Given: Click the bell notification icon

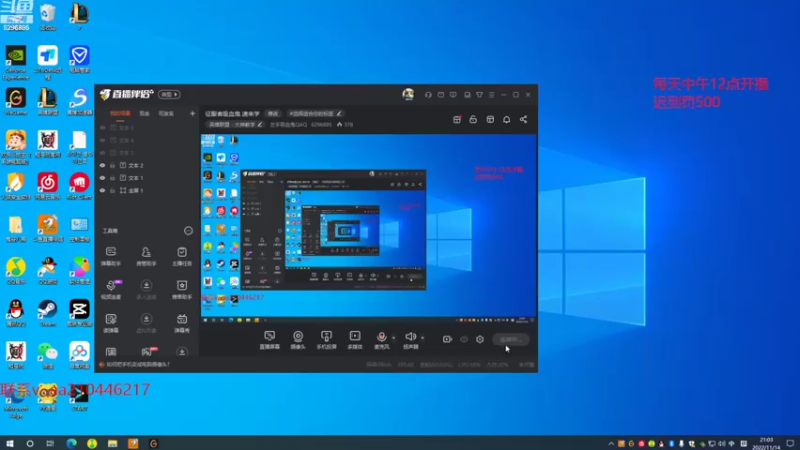Looking at the screenshot, I should point(506,119).
